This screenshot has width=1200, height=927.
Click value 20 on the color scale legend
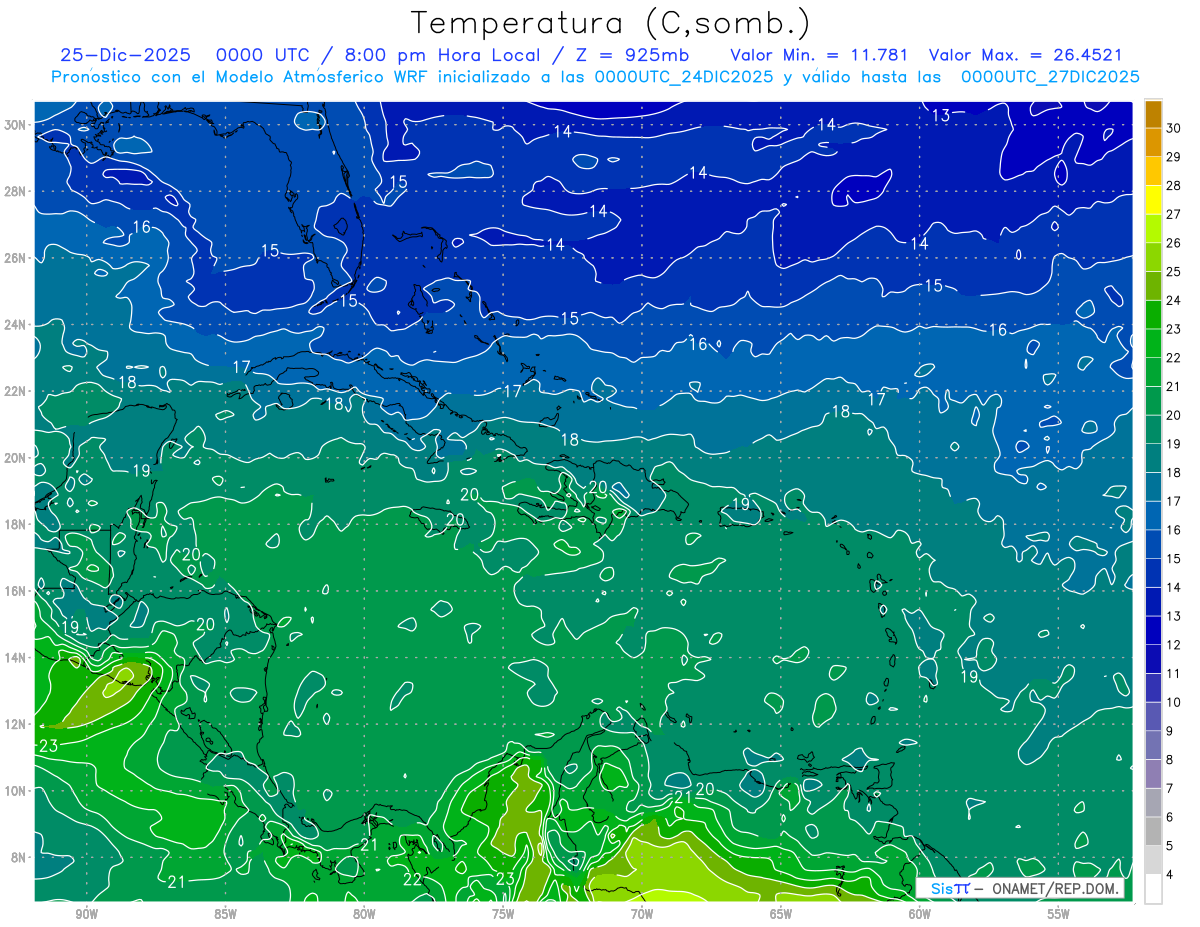coord(1174,415)
